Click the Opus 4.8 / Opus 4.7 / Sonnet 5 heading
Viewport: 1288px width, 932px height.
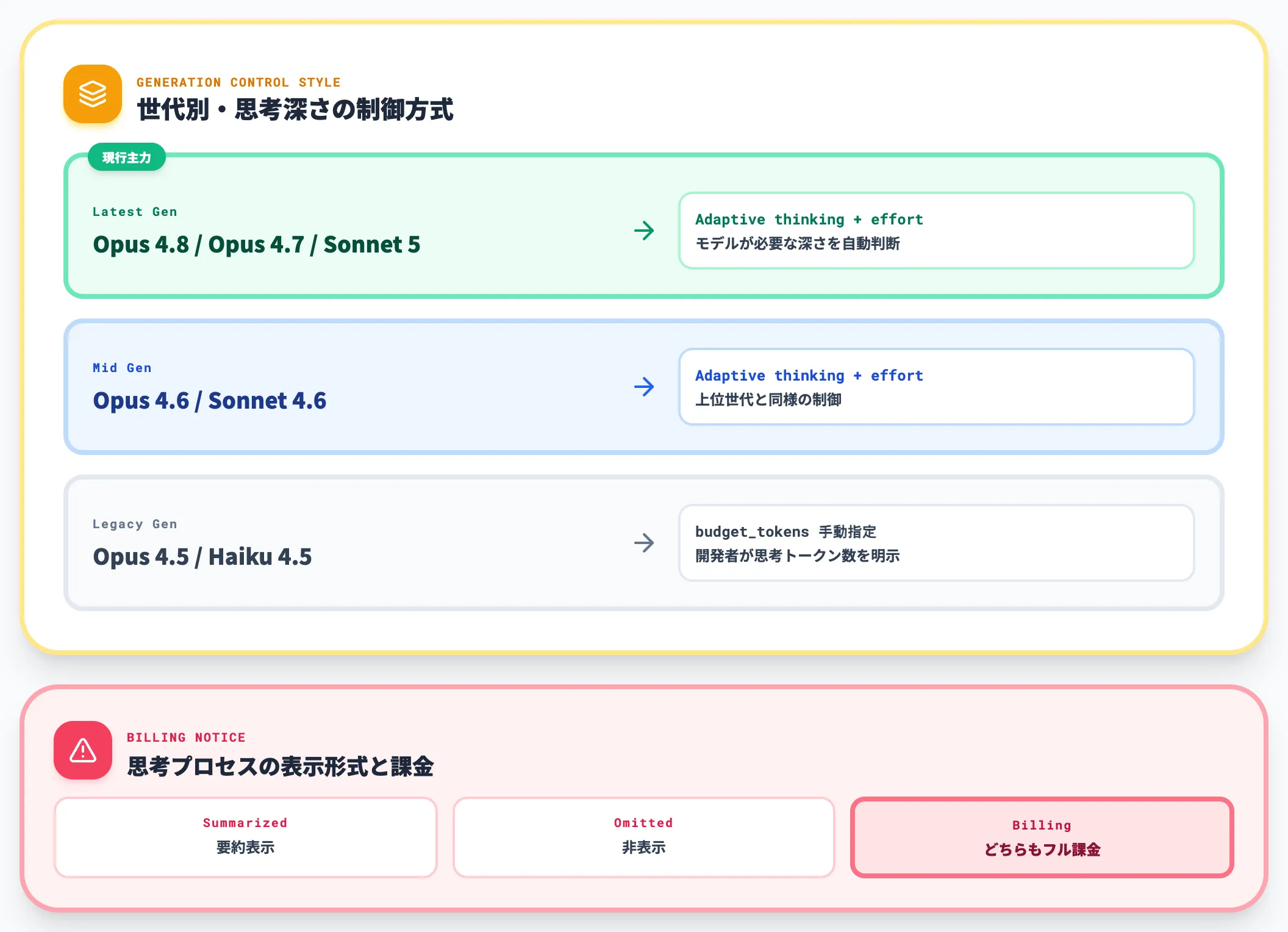(x=257, y=245)
